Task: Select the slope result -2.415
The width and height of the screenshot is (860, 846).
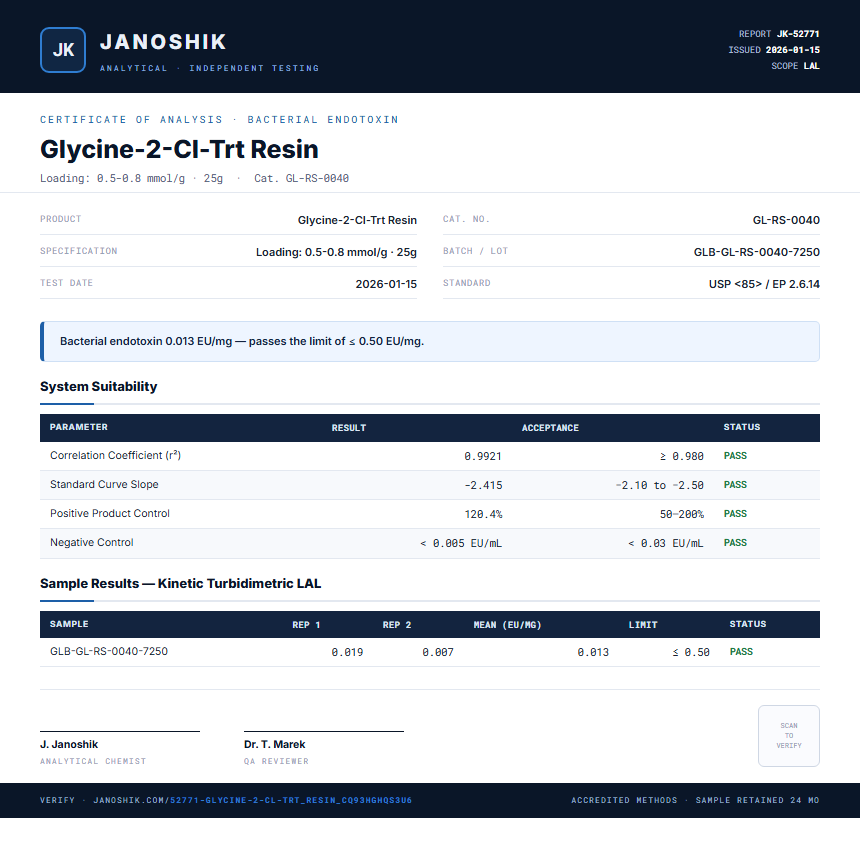Action: [483, 485]
